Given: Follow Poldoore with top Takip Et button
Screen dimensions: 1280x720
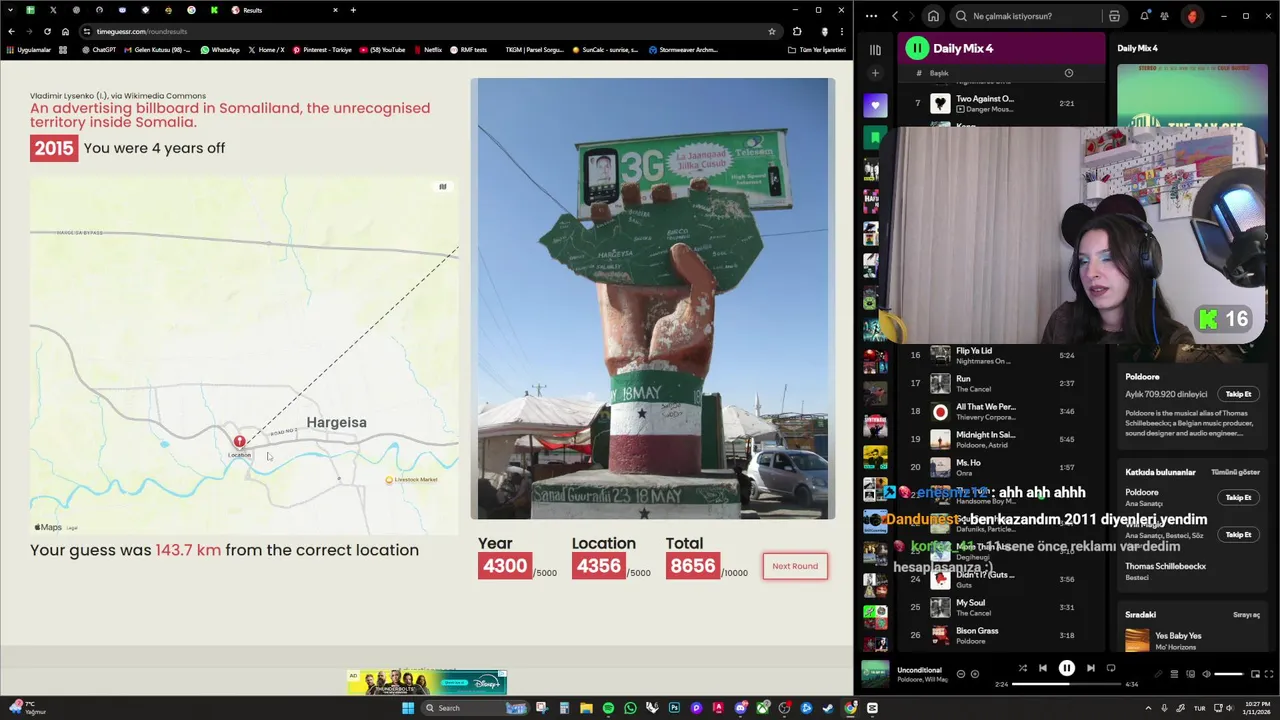Looking at the screenshot, I should [1238, 394].
